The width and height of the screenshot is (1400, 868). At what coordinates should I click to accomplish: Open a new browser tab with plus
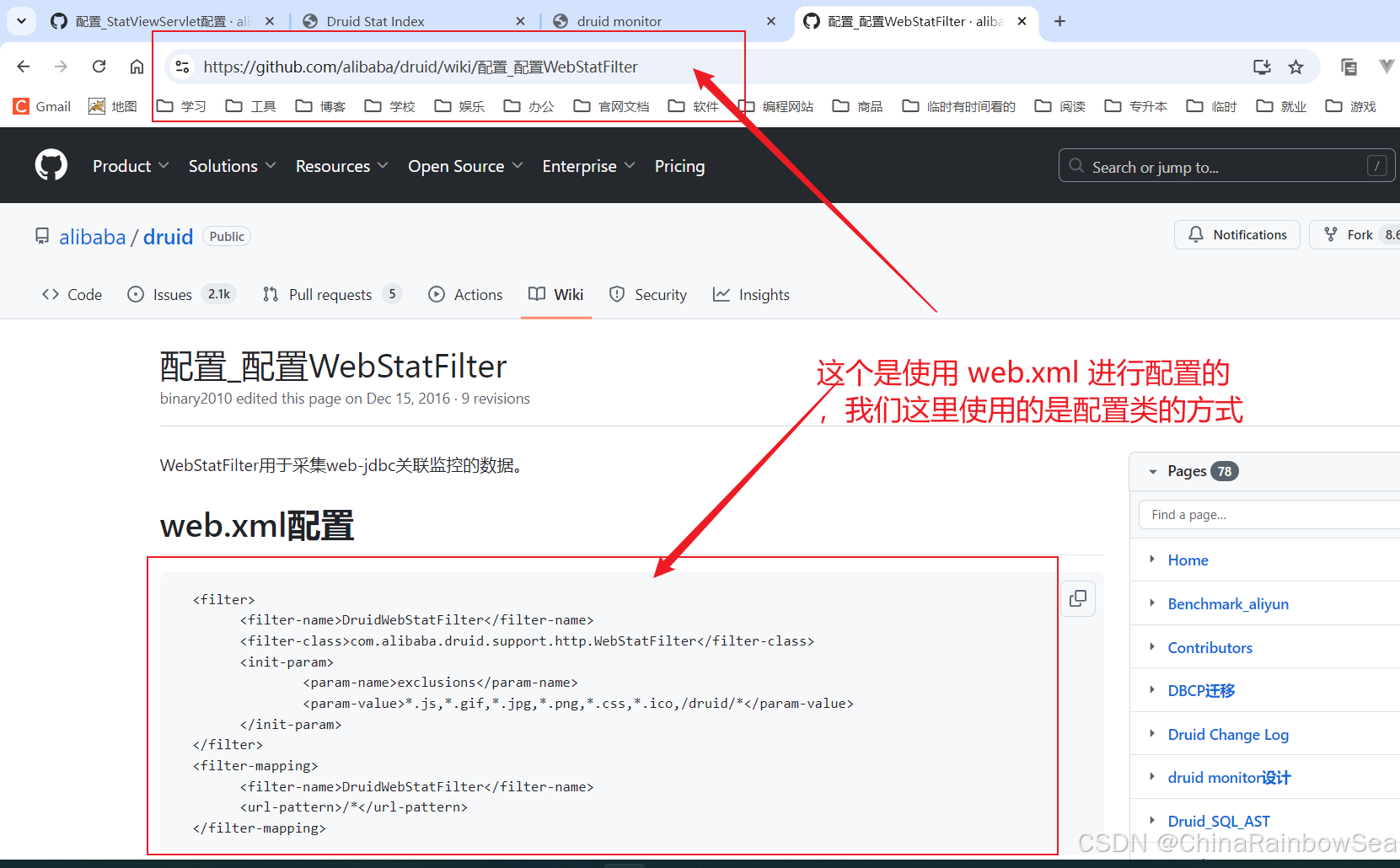[1059, 21]
